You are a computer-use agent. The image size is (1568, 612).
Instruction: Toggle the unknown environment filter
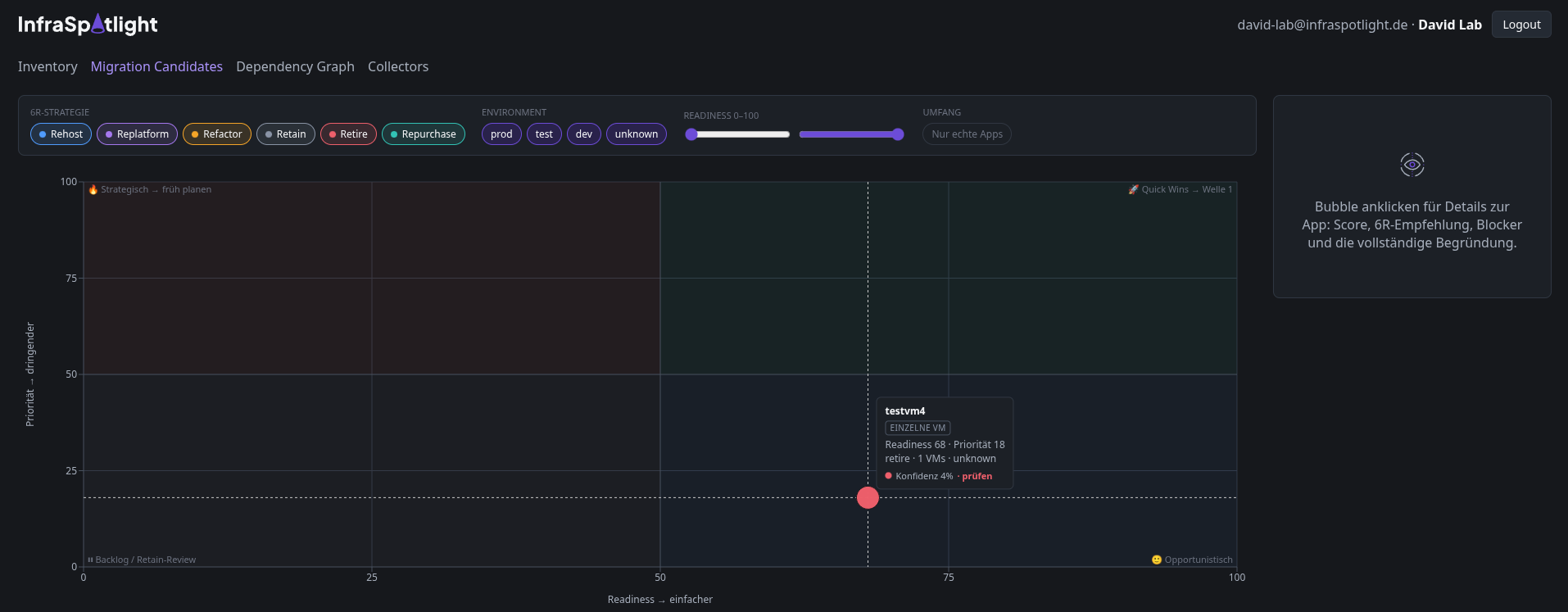(637, 134)
